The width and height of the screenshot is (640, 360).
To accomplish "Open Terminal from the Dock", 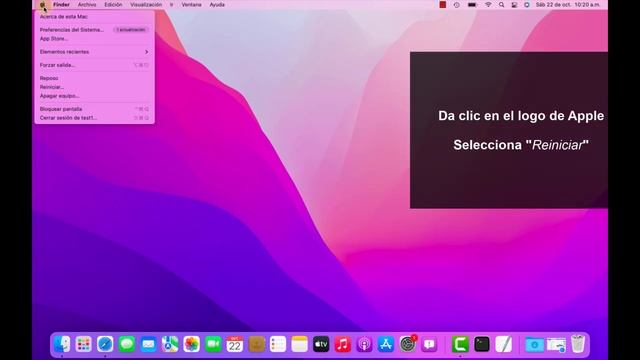I will pyautogui.click(x=482, y=344).
